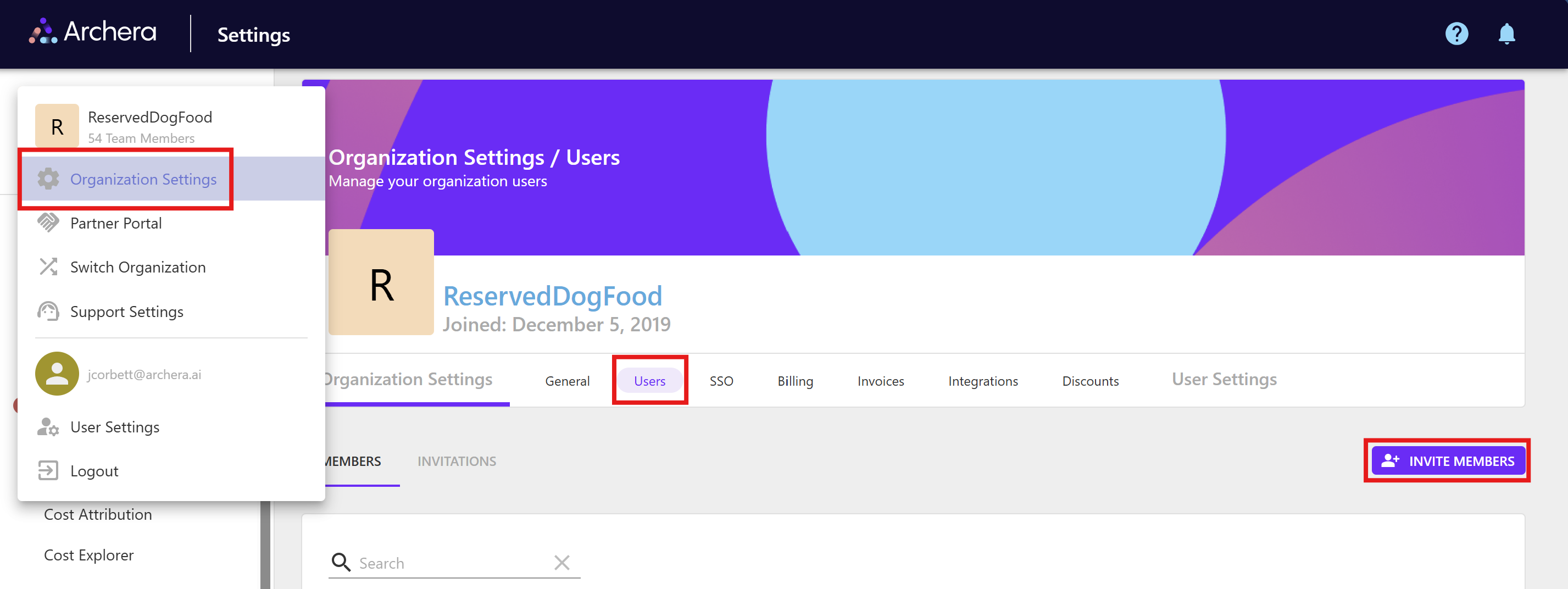Click inside the Search input field

point(426,563)
